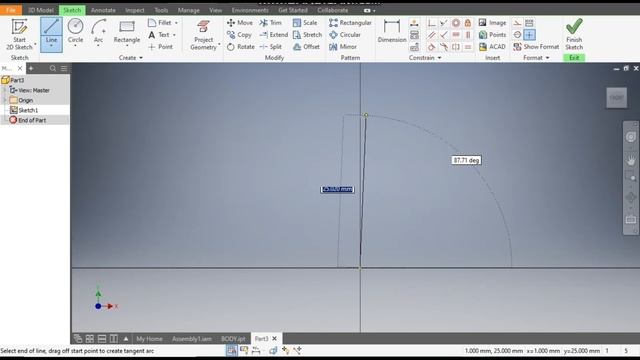Switch to the 3D Model tab
The width and height of the screenshot is (640, 360).
tap(40, 10)
